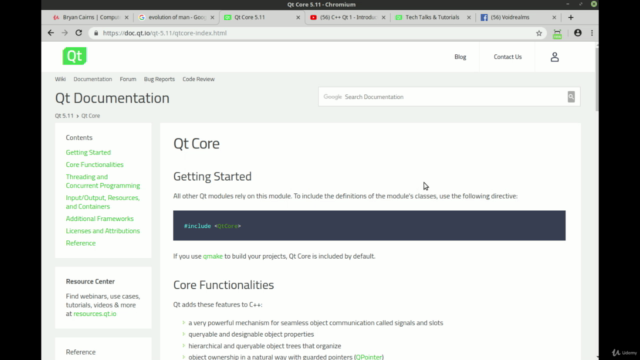Open the user account icon on Qt header
The image size is (640, 360).
[554, 57]
